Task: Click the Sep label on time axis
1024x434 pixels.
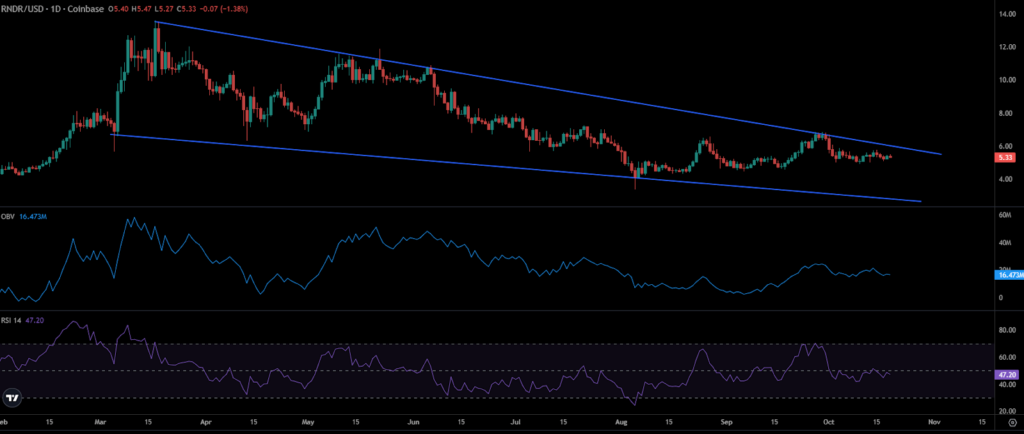Action: [x=724, y=423]
